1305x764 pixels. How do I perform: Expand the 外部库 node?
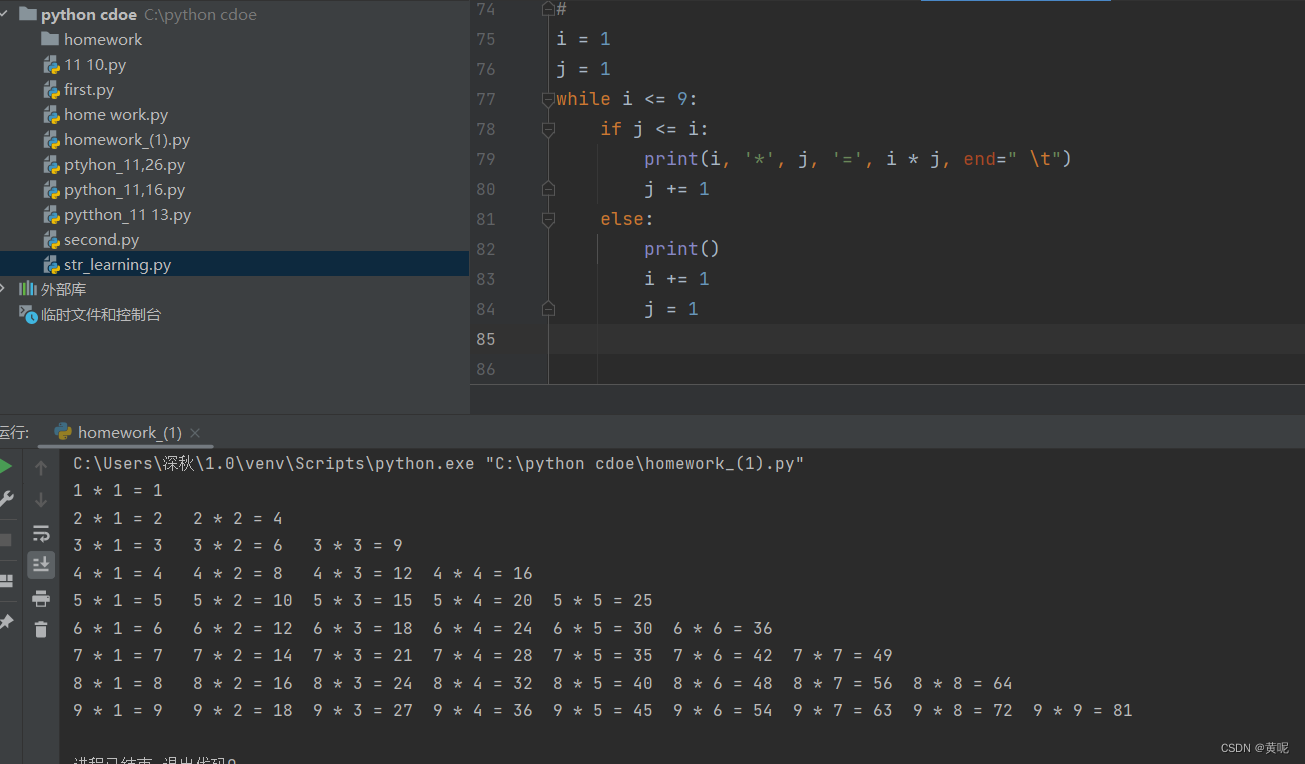(x=4, y=289)
